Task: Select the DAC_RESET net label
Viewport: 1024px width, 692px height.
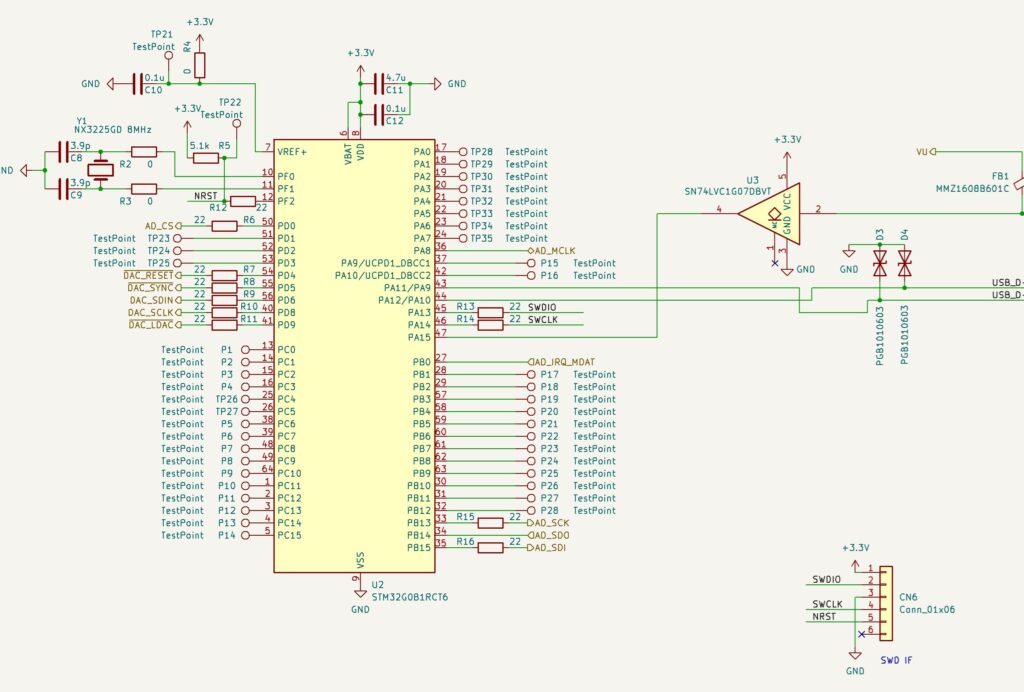Action: pyautogui.click(x=148, y=275)
